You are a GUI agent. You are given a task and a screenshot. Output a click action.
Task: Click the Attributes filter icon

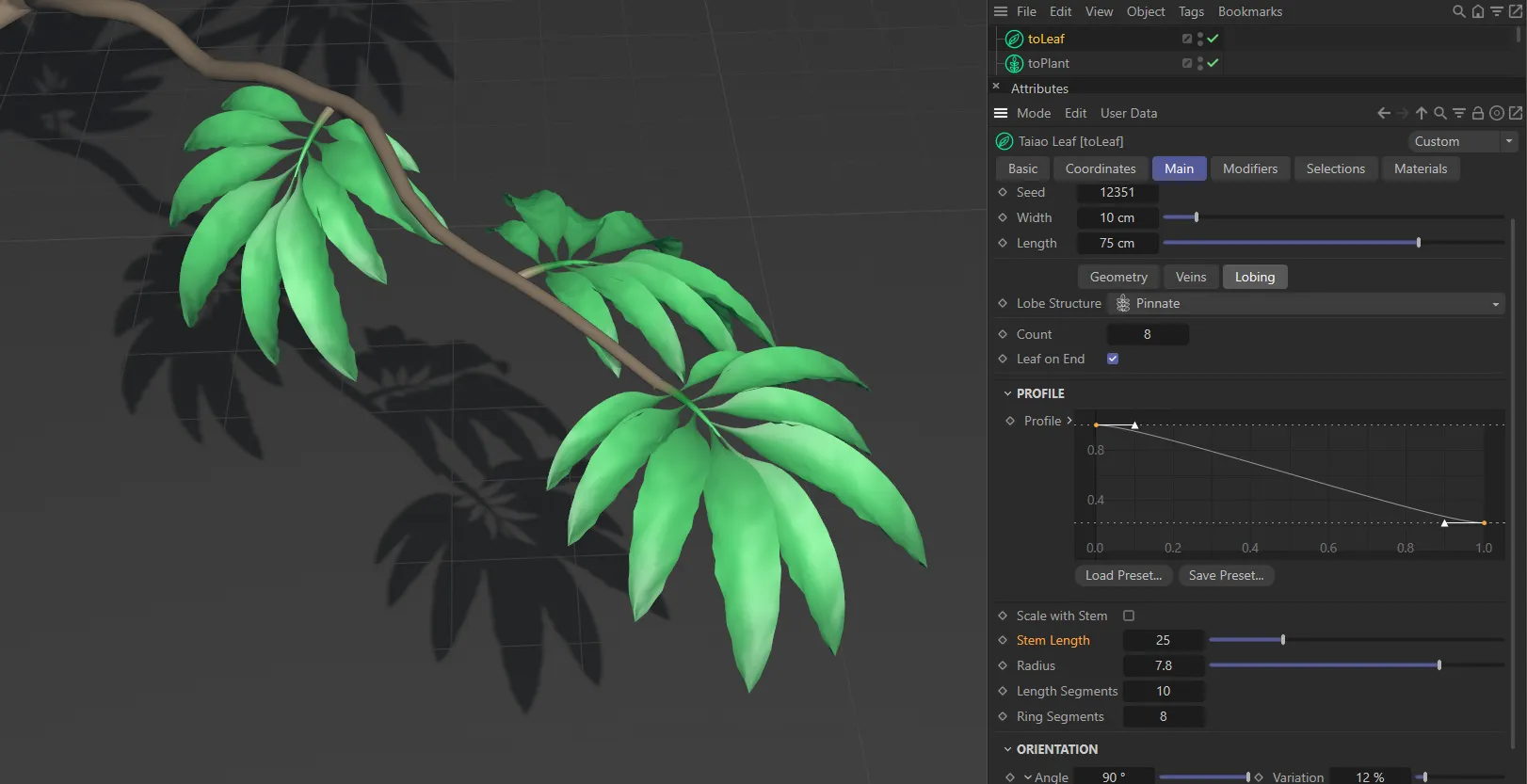(x=1459, y=113)
